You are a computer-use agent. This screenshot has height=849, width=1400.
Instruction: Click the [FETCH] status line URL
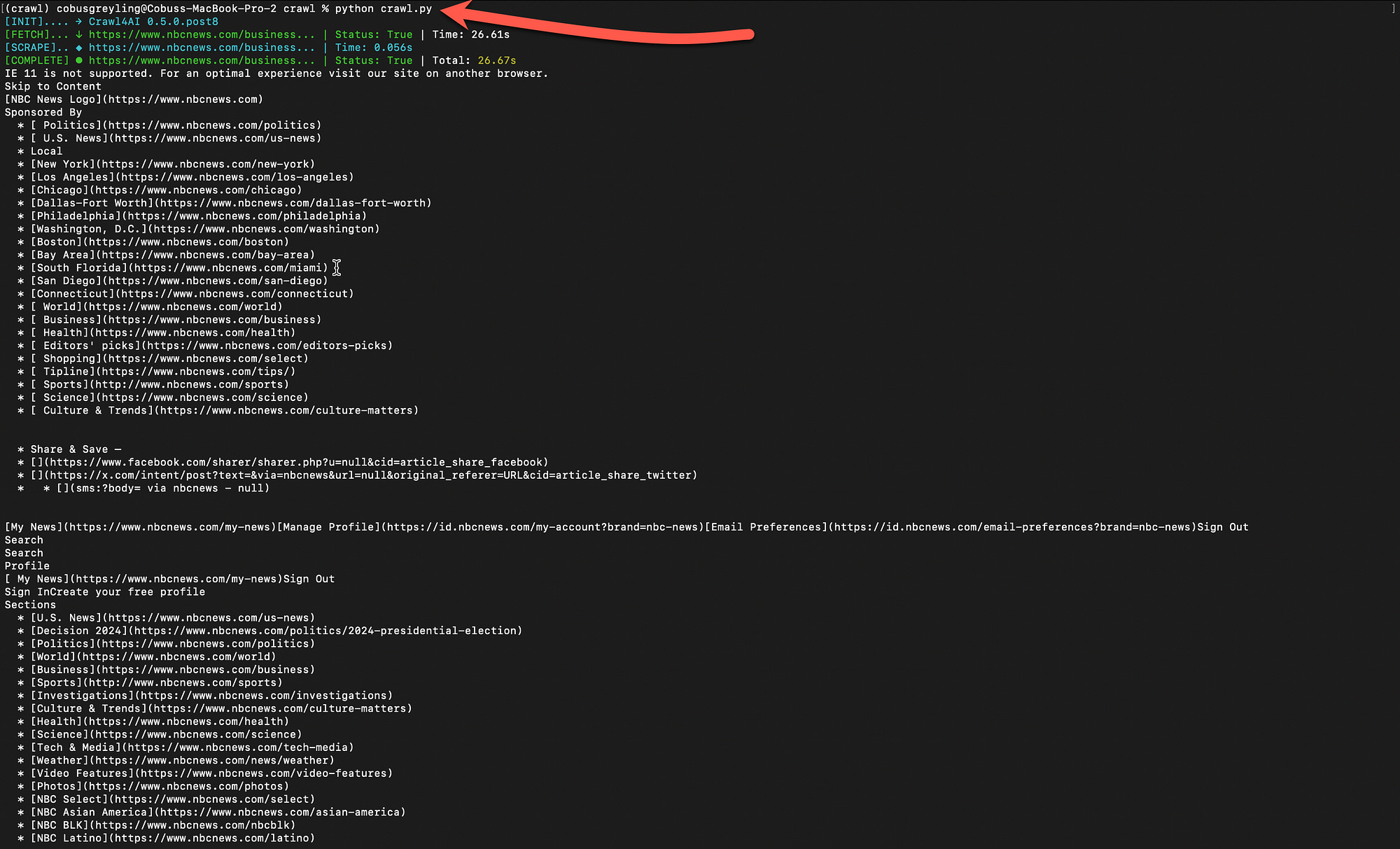click(202, 34)
